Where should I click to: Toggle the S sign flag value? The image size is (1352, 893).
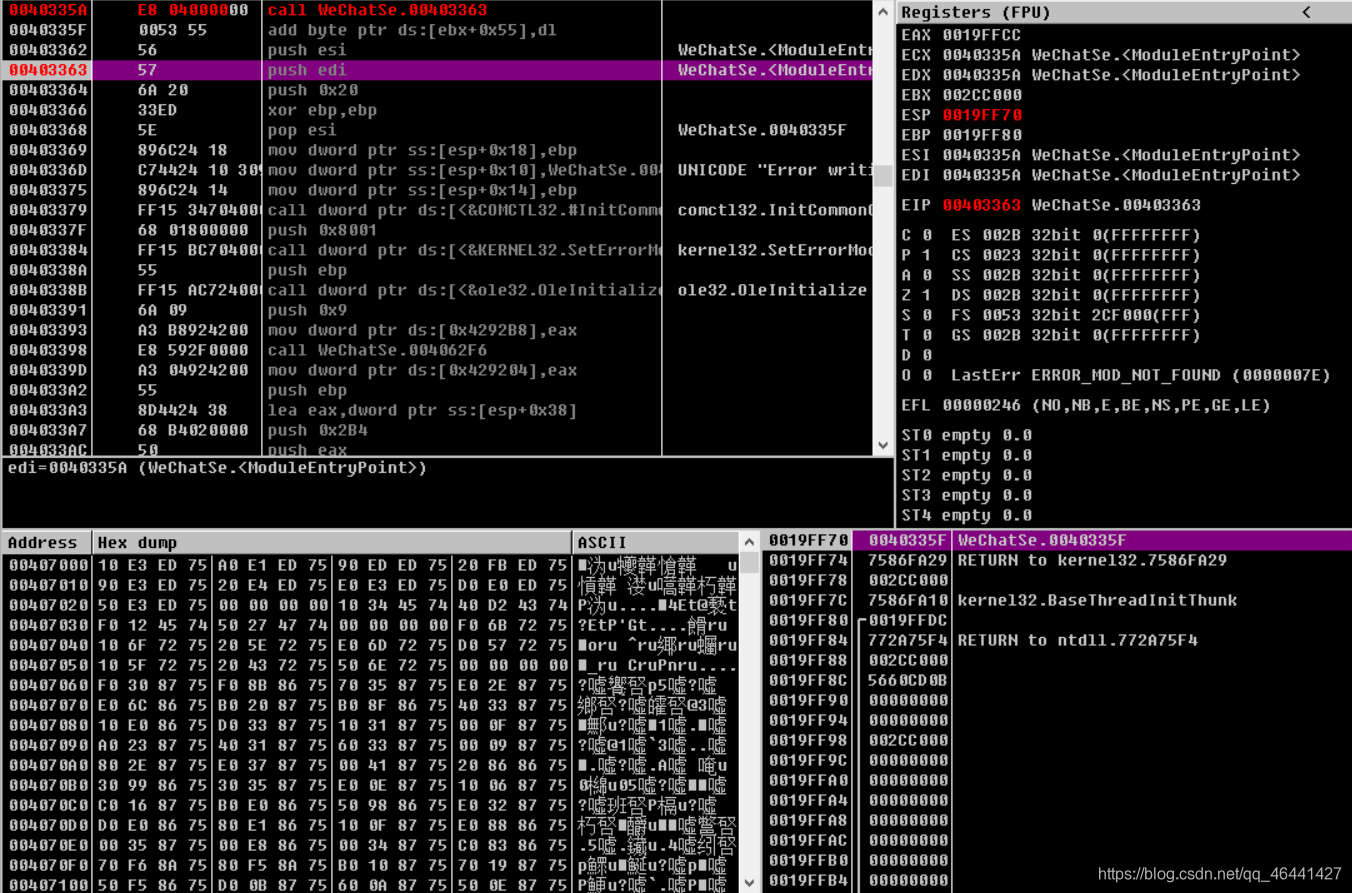pyautogui.click(x=927, y=315)
